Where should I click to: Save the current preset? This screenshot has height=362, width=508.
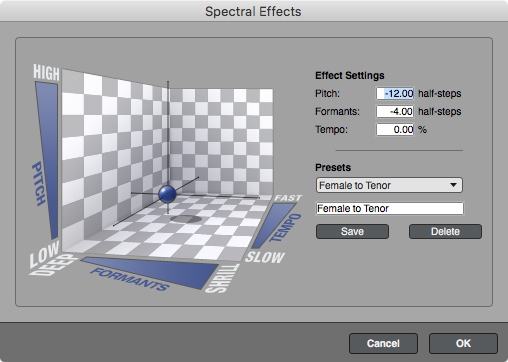(x=352, y=231)
